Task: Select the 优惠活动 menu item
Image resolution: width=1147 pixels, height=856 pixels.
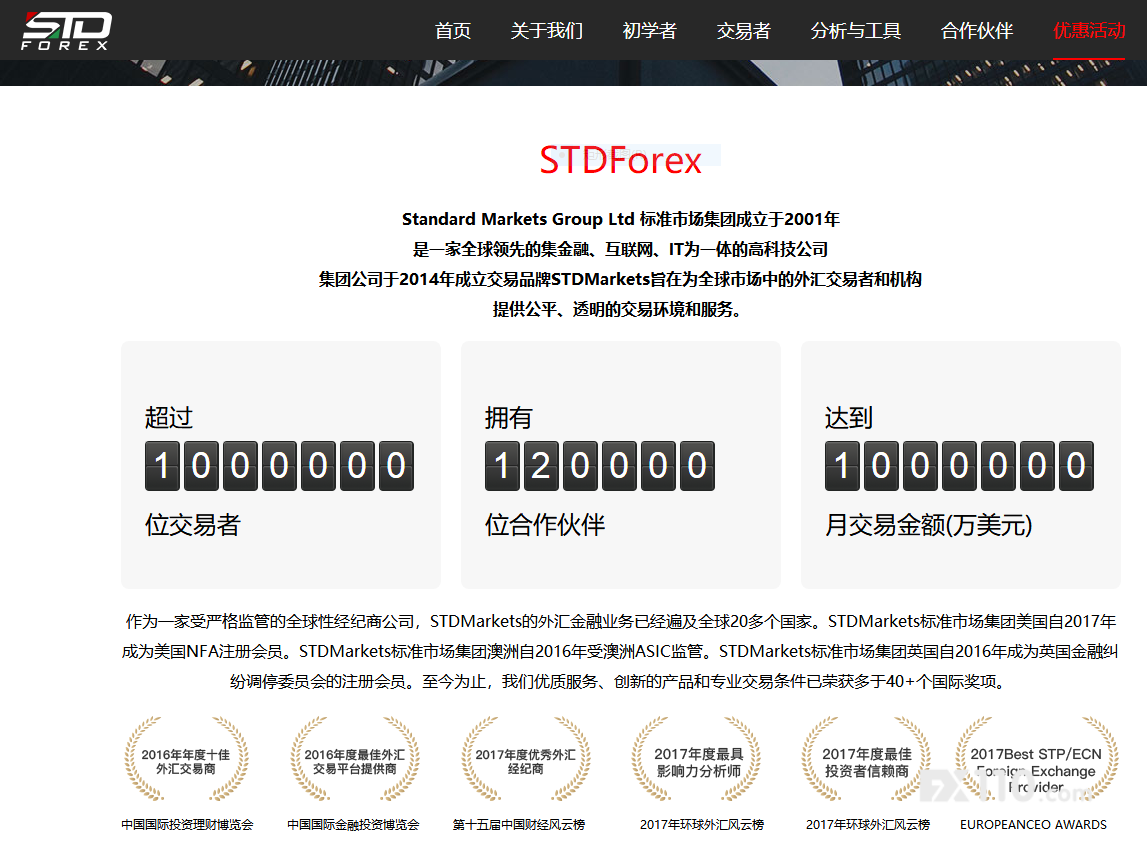Action: tap(1089, 31)
